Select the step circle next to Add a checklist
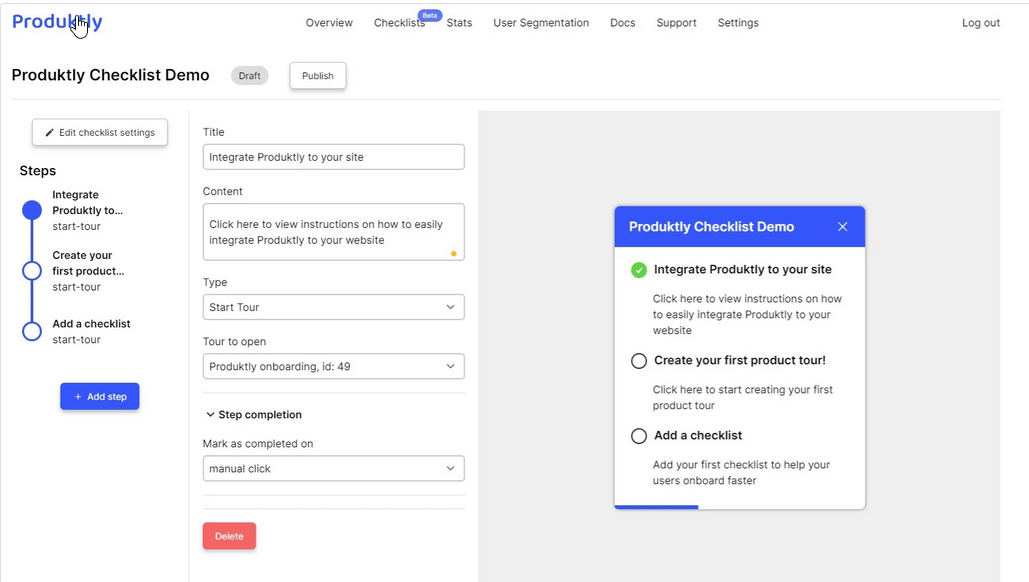Screen dimensions: 1029x582 click(x=31, y=330)
